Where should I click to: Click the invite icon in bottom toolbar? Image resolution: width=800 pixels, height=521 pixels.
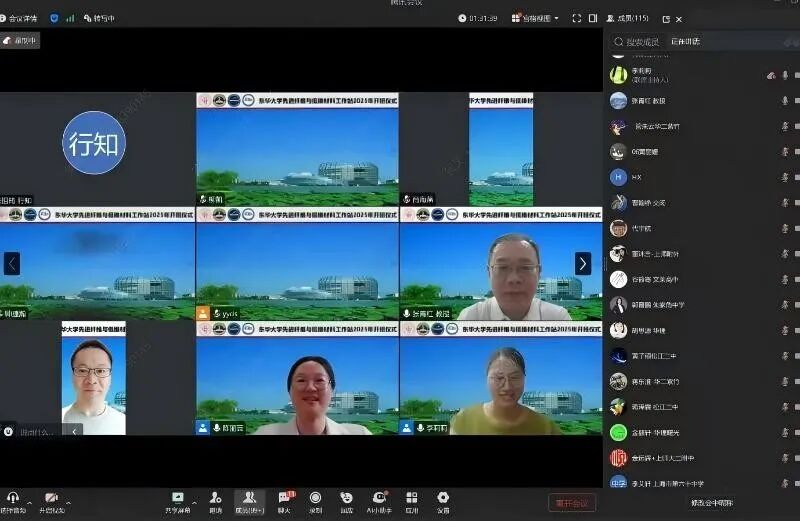(x=215, y=498)
